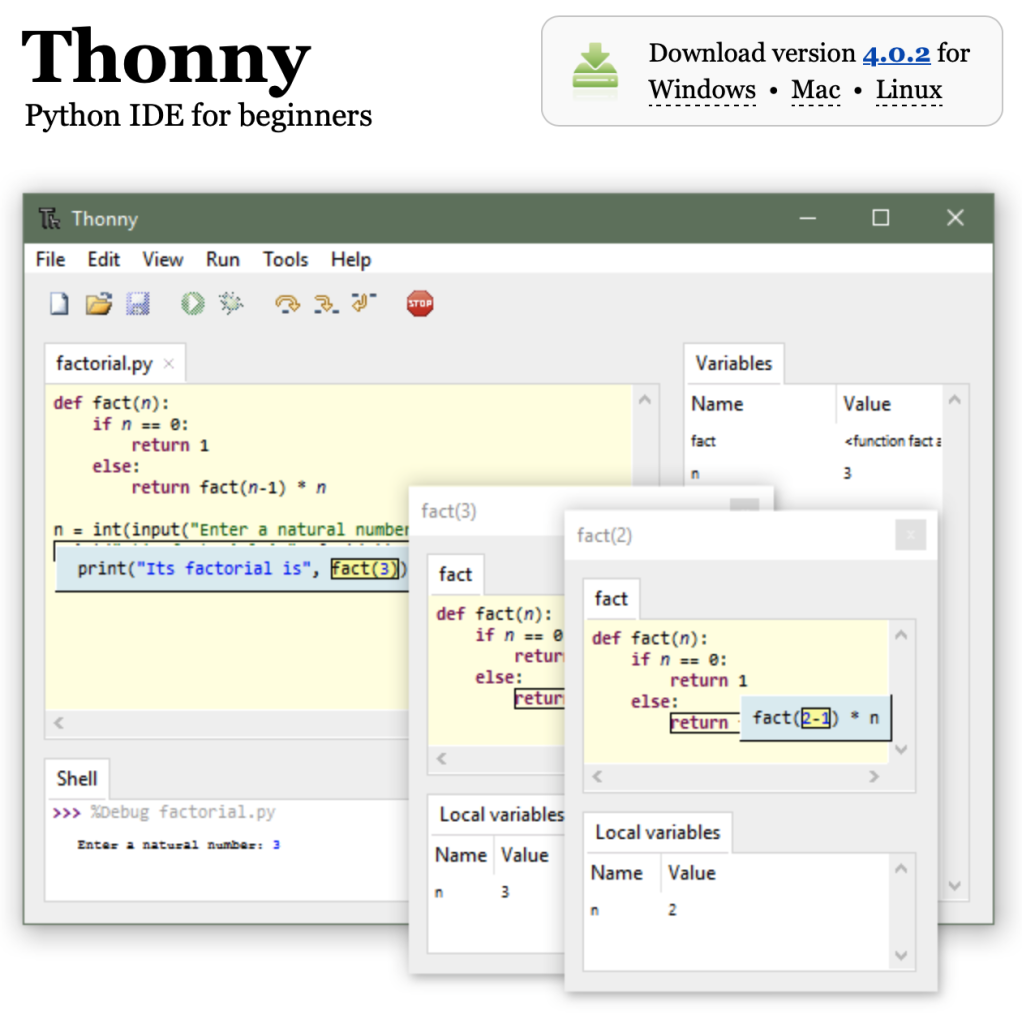Select the n row in fact(3) local variables

pos(496,892)
